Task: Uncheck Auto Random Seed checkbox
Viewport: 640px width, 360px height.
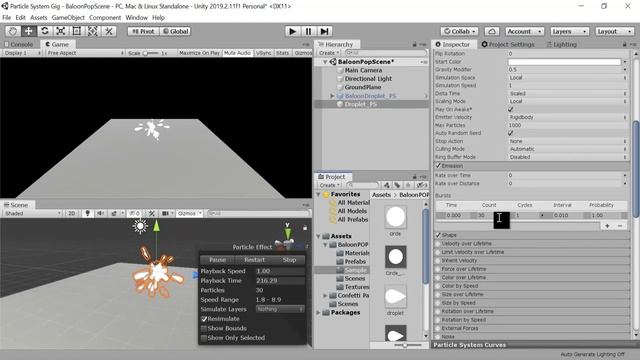Action: pyautogui.click(x=511, y=133)
